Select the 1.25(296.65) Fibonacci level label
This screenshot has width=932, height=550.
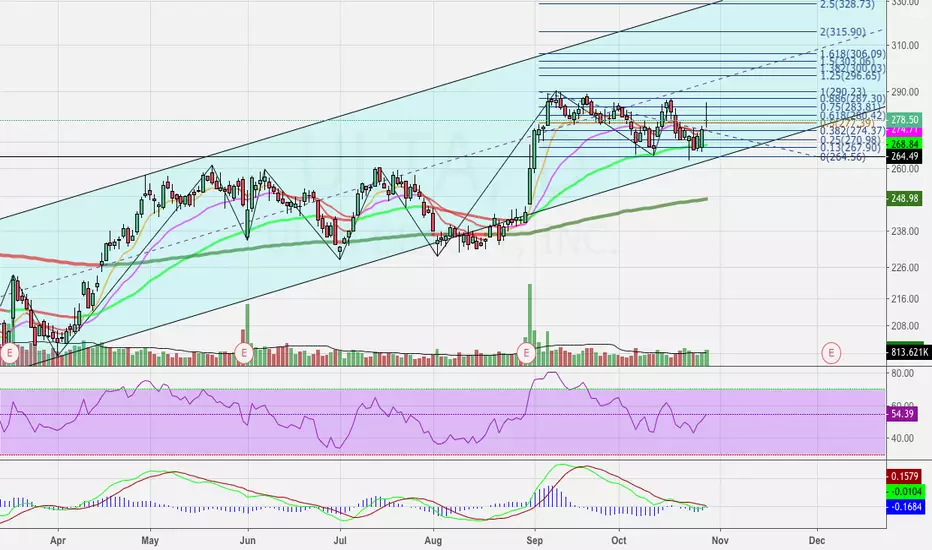pyautogui.click(x=850, y=76)
